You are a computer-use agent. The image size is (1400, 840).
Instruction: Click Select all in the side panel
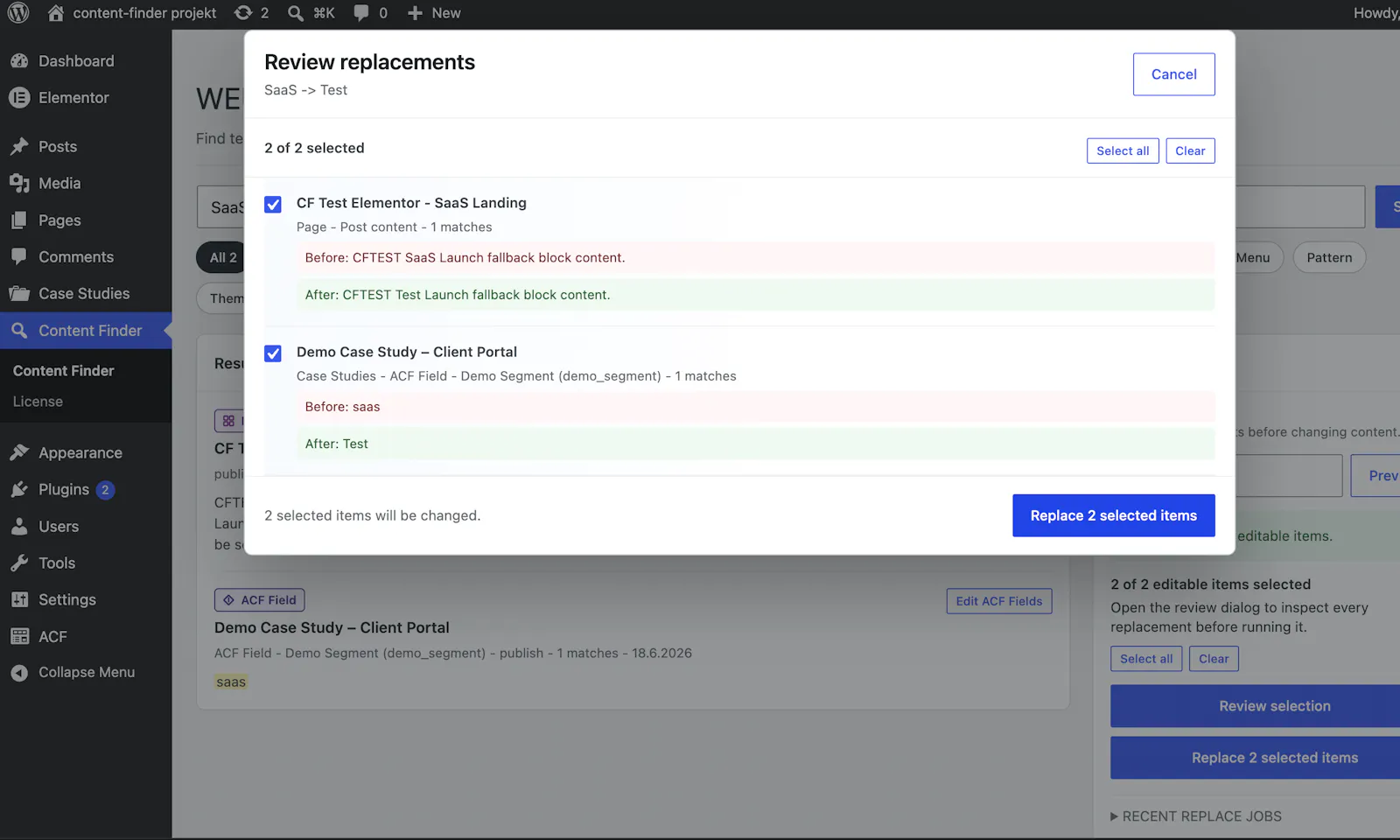point(1146,659)
